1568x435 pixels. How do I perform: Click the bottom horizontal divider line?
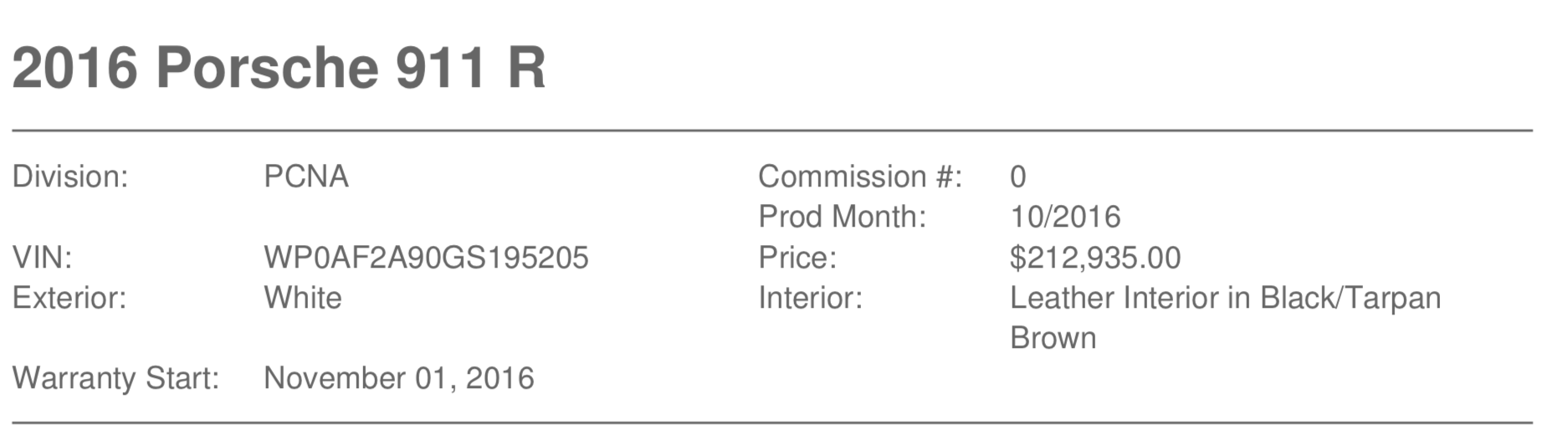(772, 423)
